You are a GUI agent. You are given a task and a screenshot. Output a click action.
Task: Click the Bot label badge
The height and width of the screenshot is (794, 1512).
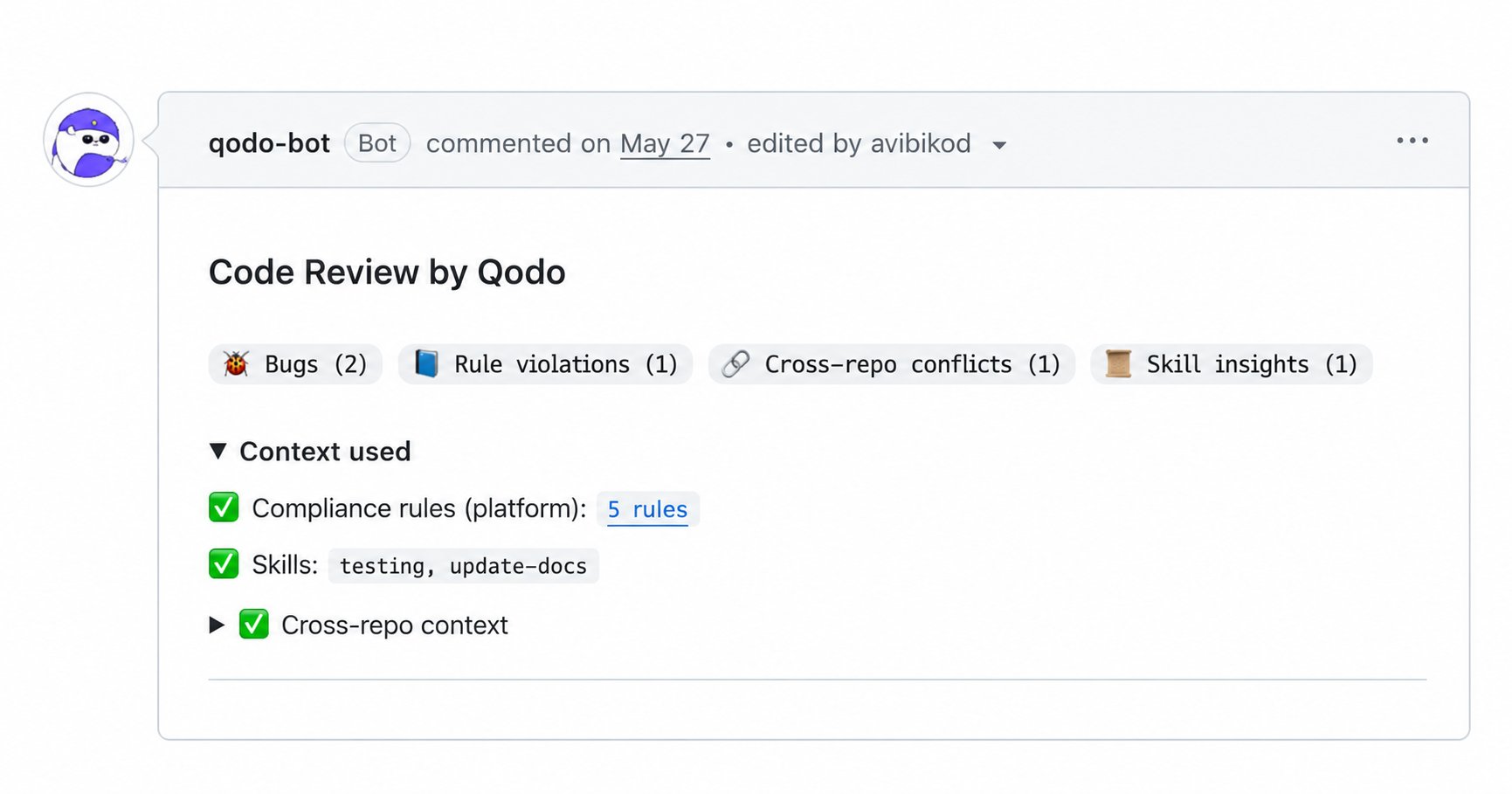click(x=377, y=143)
